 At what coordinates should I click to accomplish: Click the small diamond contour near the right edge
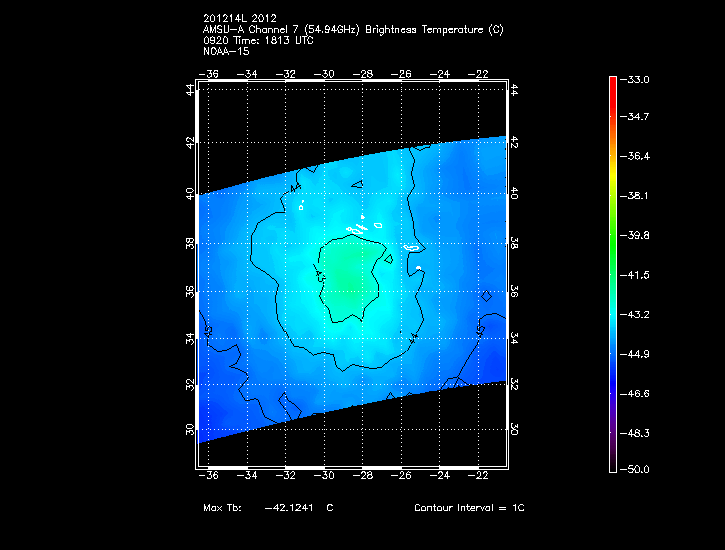click(486, 296)
